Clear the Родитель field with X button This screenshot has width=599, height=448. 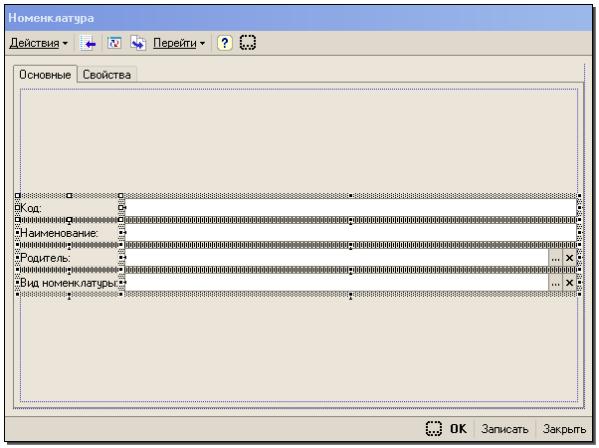point(569,258)
